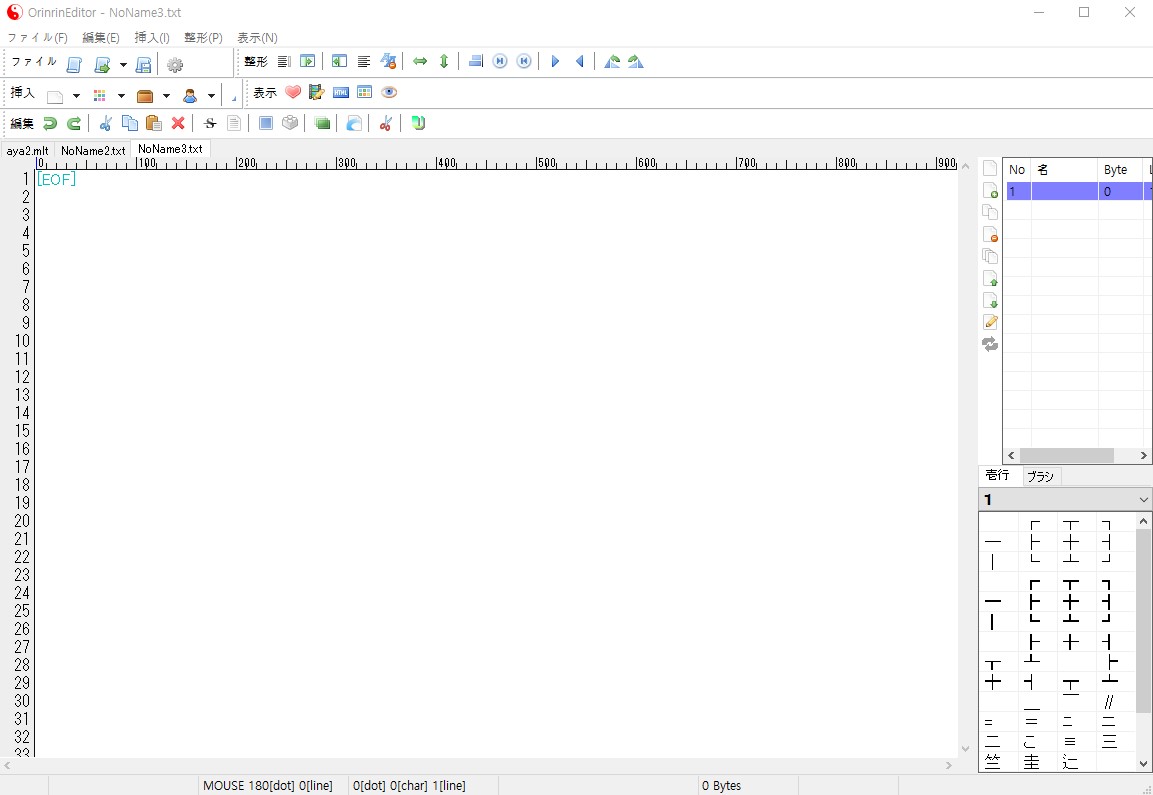This screenshot has width=1153, height=795.
Task: Click the move page down icon
Action: 990,300
